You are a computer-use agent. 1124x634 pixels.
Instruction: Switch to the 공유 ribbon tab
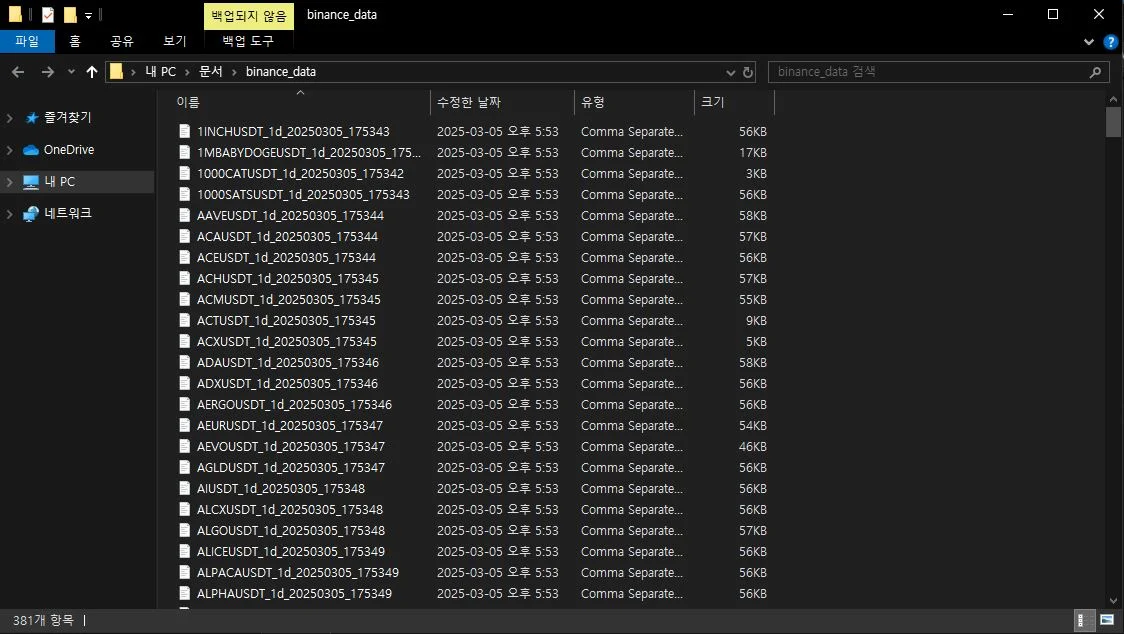point(122,41)
